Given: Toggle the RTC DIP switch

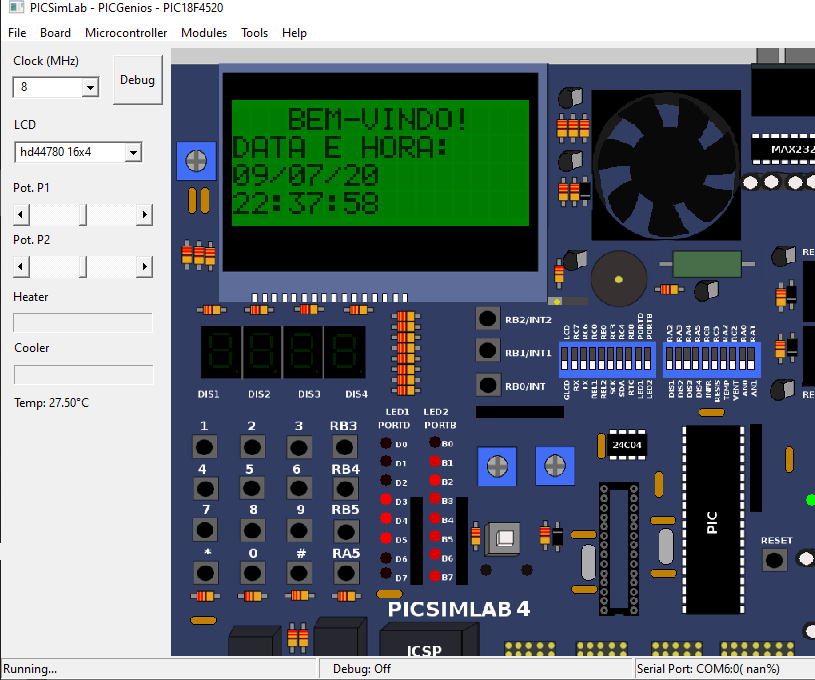Looking at the screenshot, I should pyautogui.click(x=628, y=359).
